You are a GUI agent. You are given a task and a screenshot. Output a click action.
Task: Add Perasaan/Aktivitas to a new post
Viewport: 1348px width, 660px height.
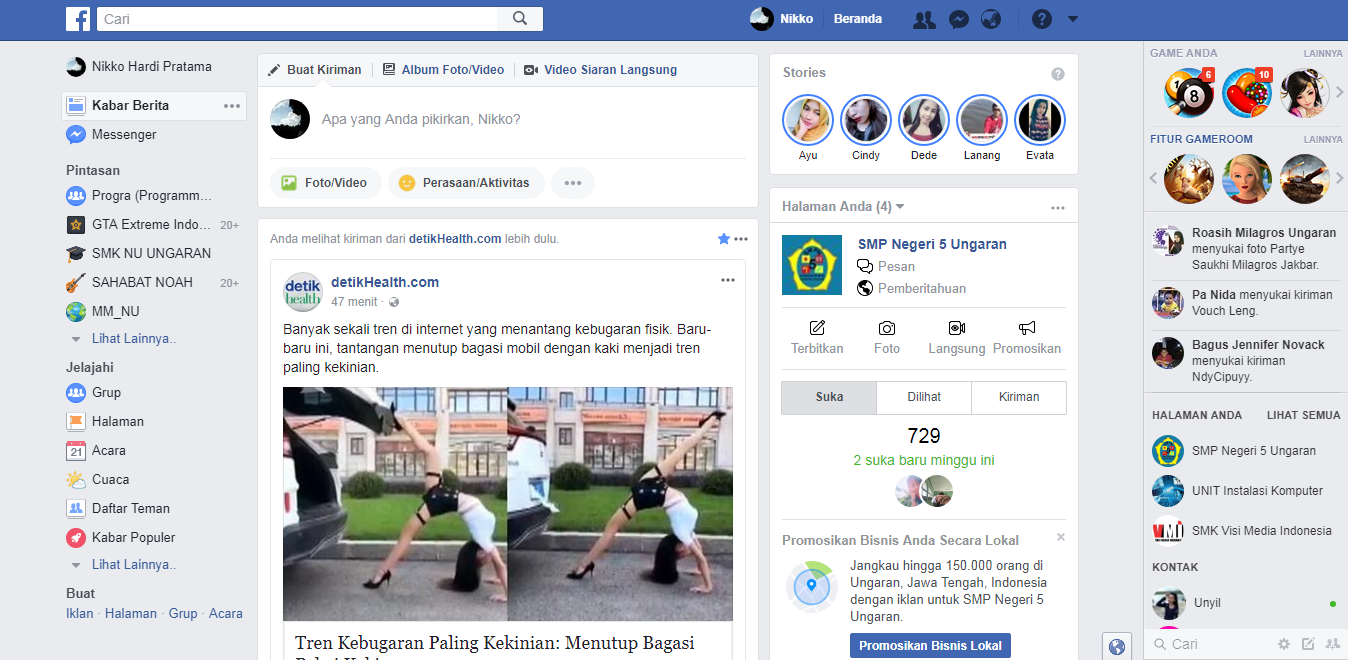click(x=465, y=182)
